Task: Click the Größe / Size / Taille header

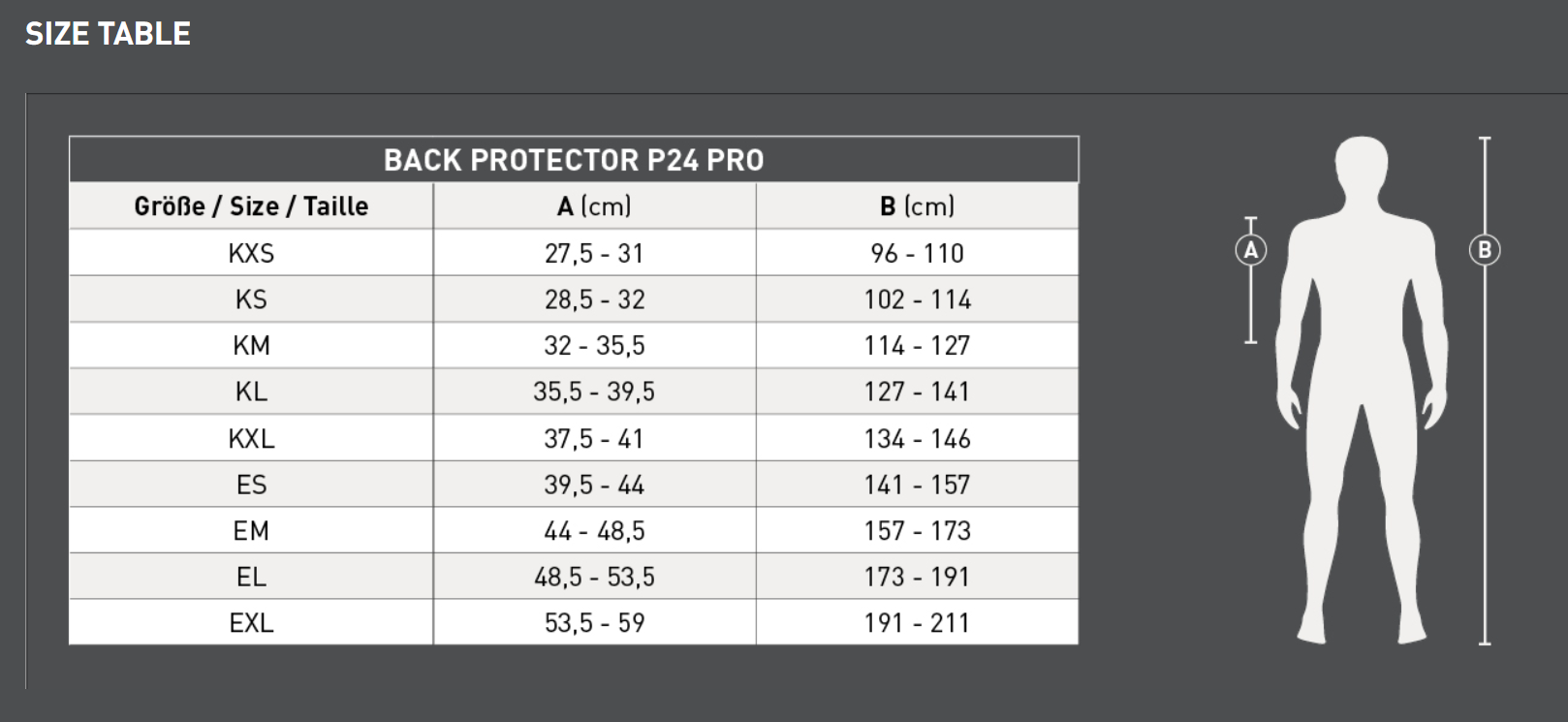Action: coord(251,206)
